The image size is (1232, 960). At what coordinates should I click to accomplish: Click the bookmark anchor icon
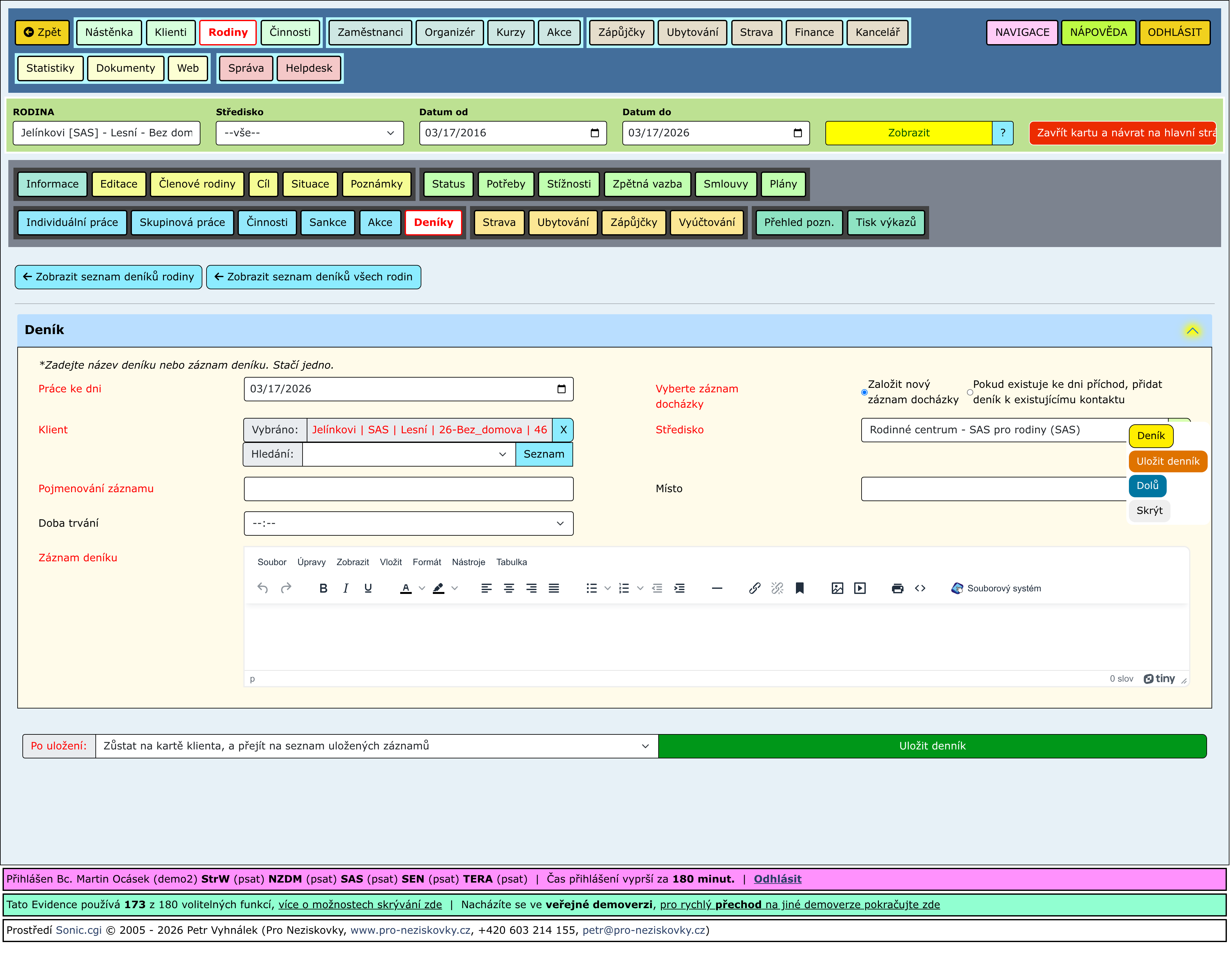click(x=799, y=588)
